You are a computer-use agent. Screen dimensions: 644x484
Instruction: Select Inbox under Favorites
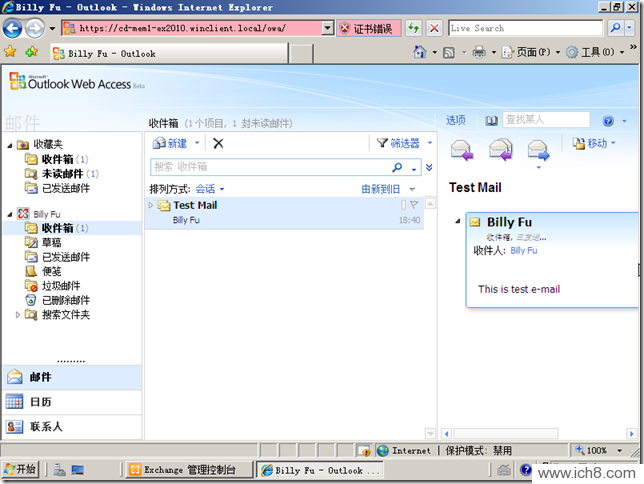pos(56,159)
